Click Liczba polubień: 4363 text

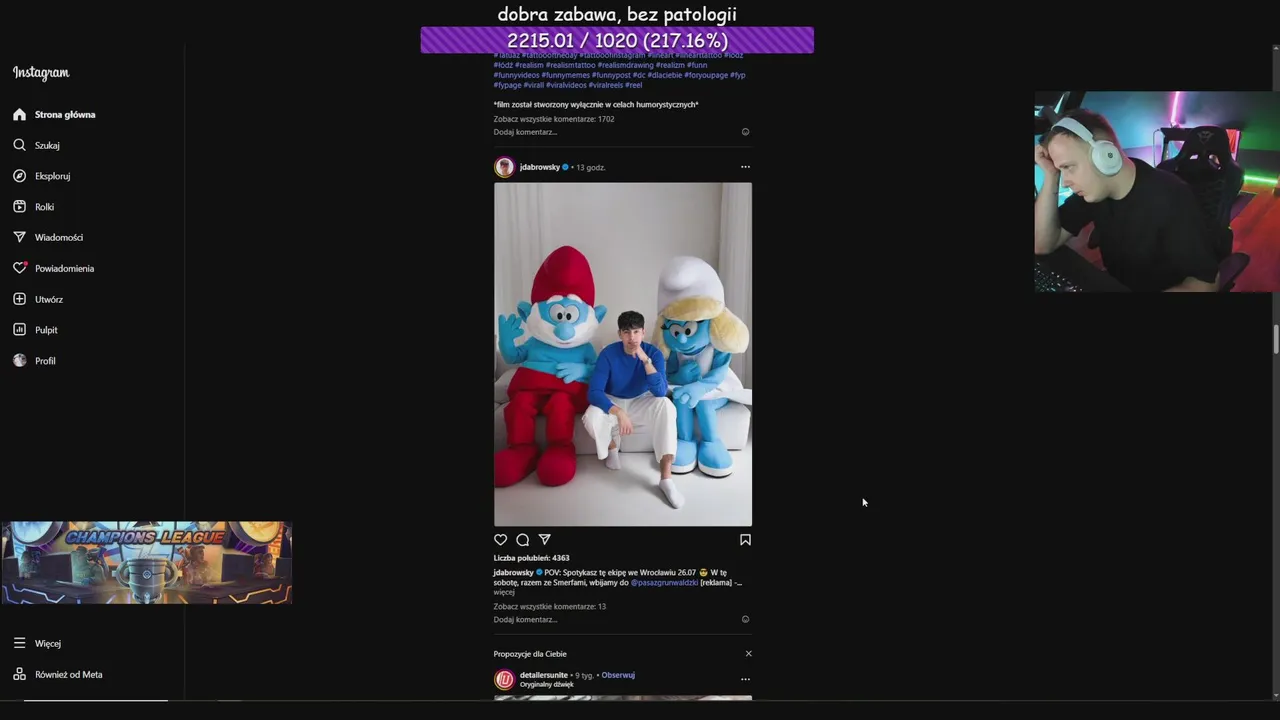(531, 558)
